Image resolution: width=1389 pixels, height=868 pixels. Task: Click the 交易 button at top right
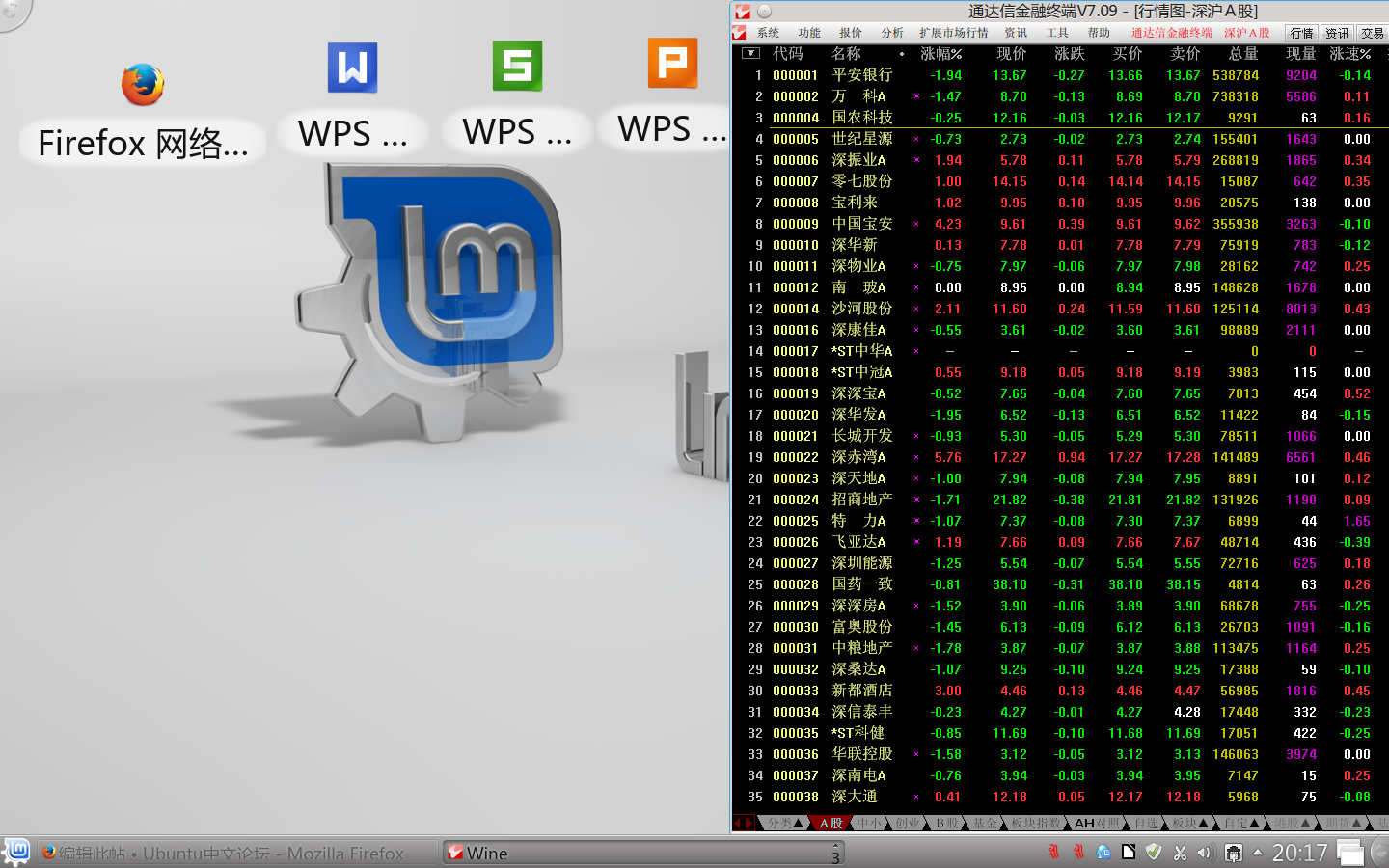pos(1373,33)
